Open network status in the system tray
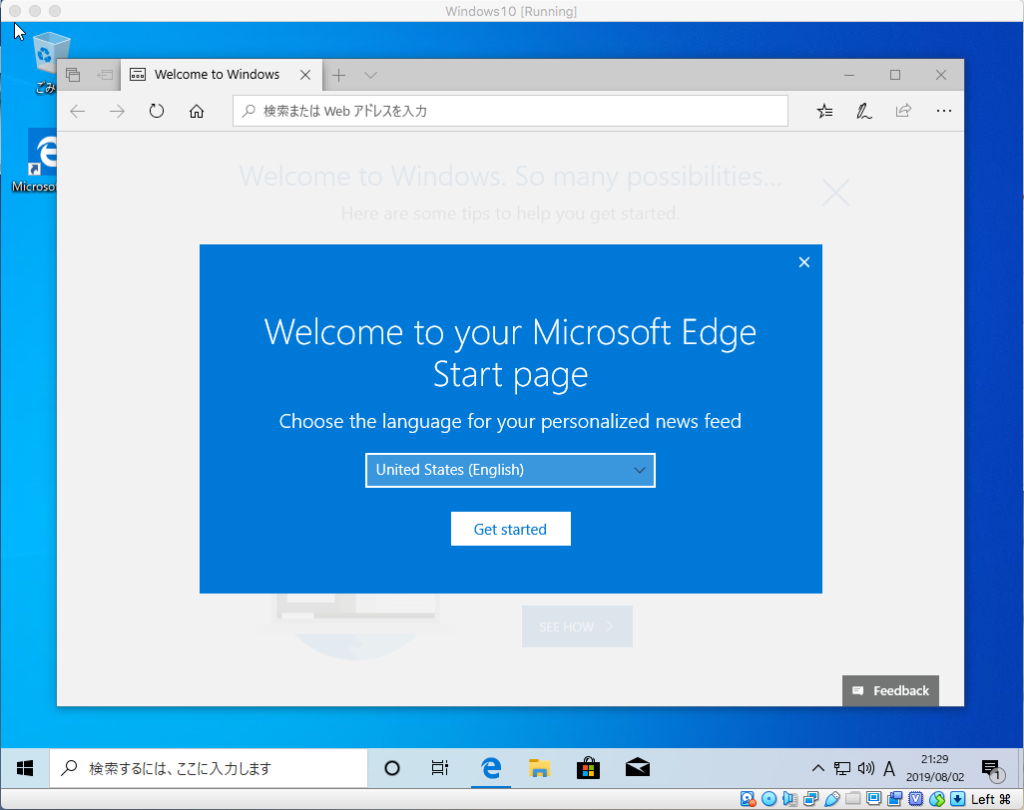 [842, 768]
